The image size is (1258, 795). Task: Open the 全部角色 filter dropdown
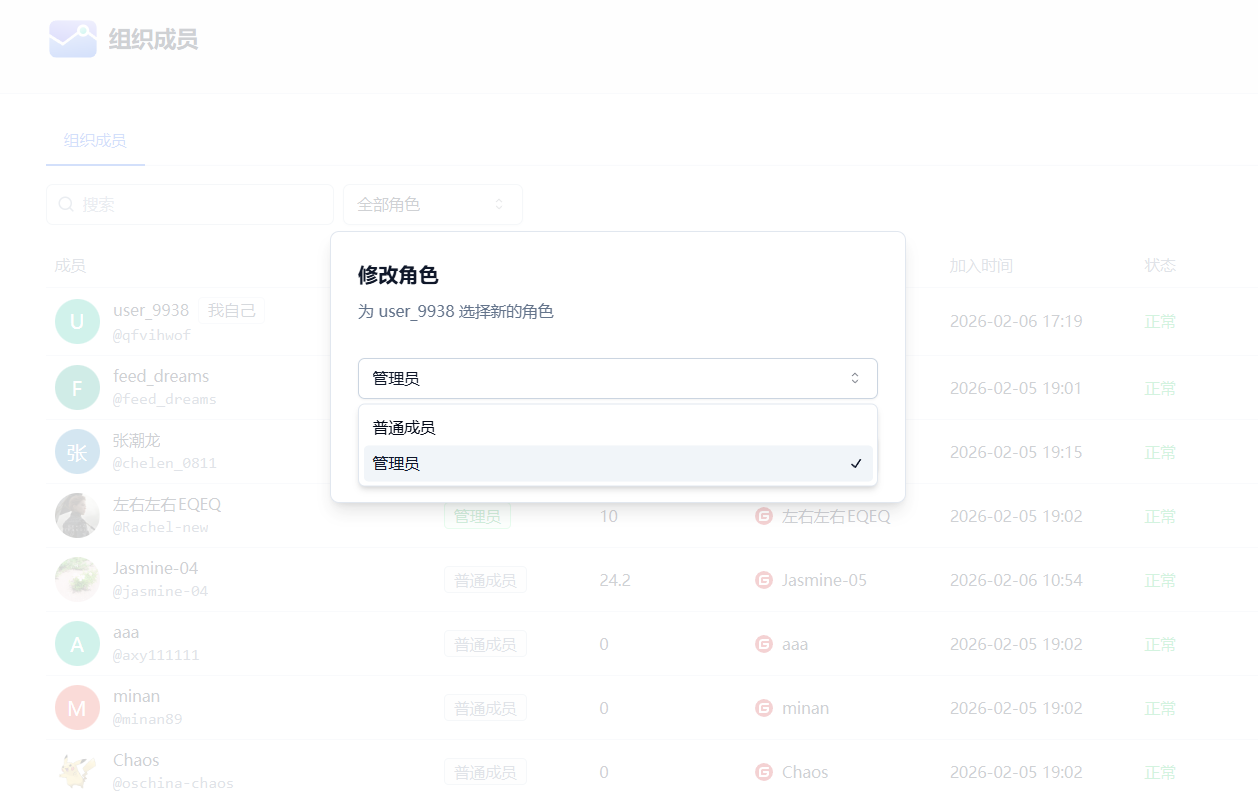[432, 204]
